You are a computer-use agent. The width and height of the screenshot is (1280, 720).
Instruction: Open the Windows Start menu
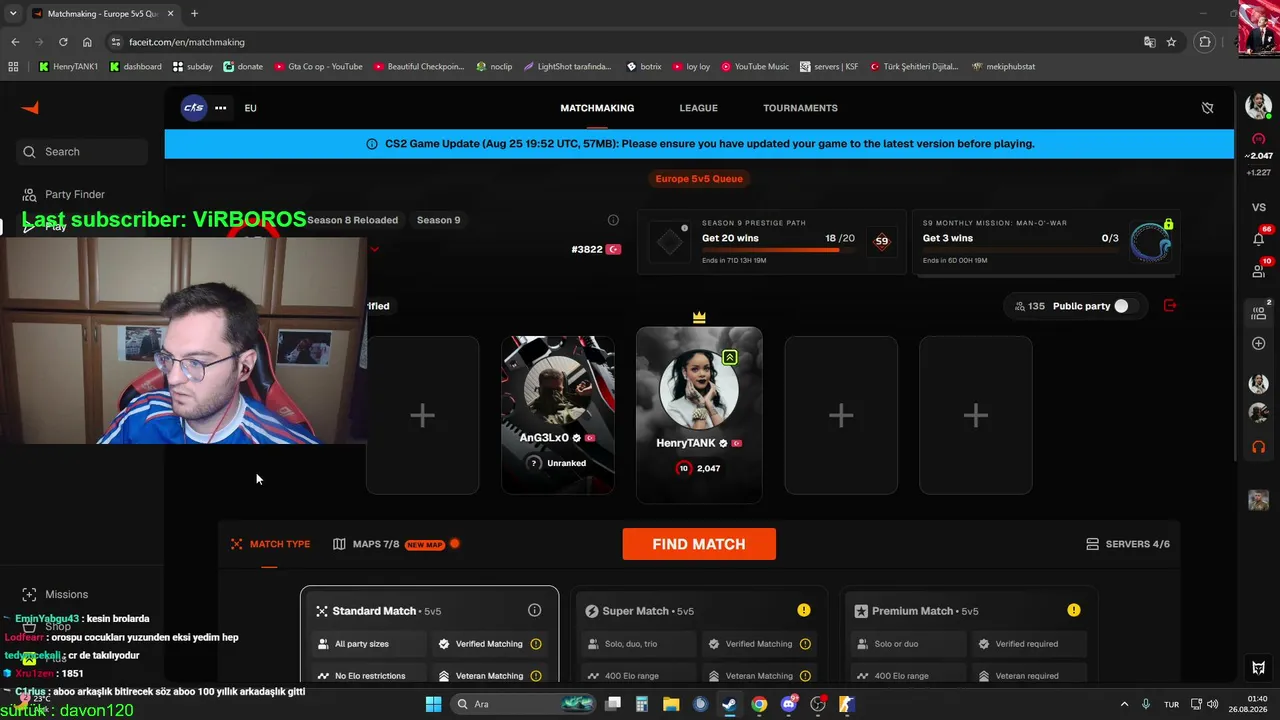433,704
